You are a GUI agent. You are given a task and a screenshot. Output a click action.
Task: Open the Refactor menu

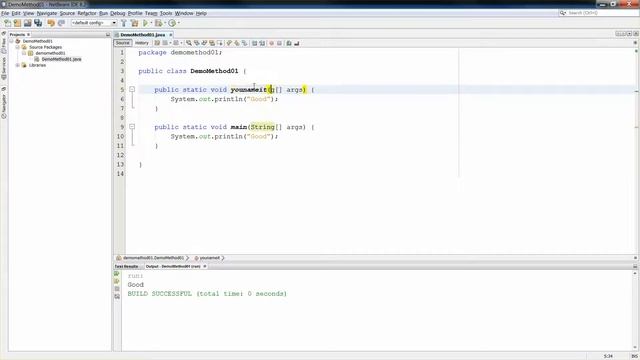[87, 13]
